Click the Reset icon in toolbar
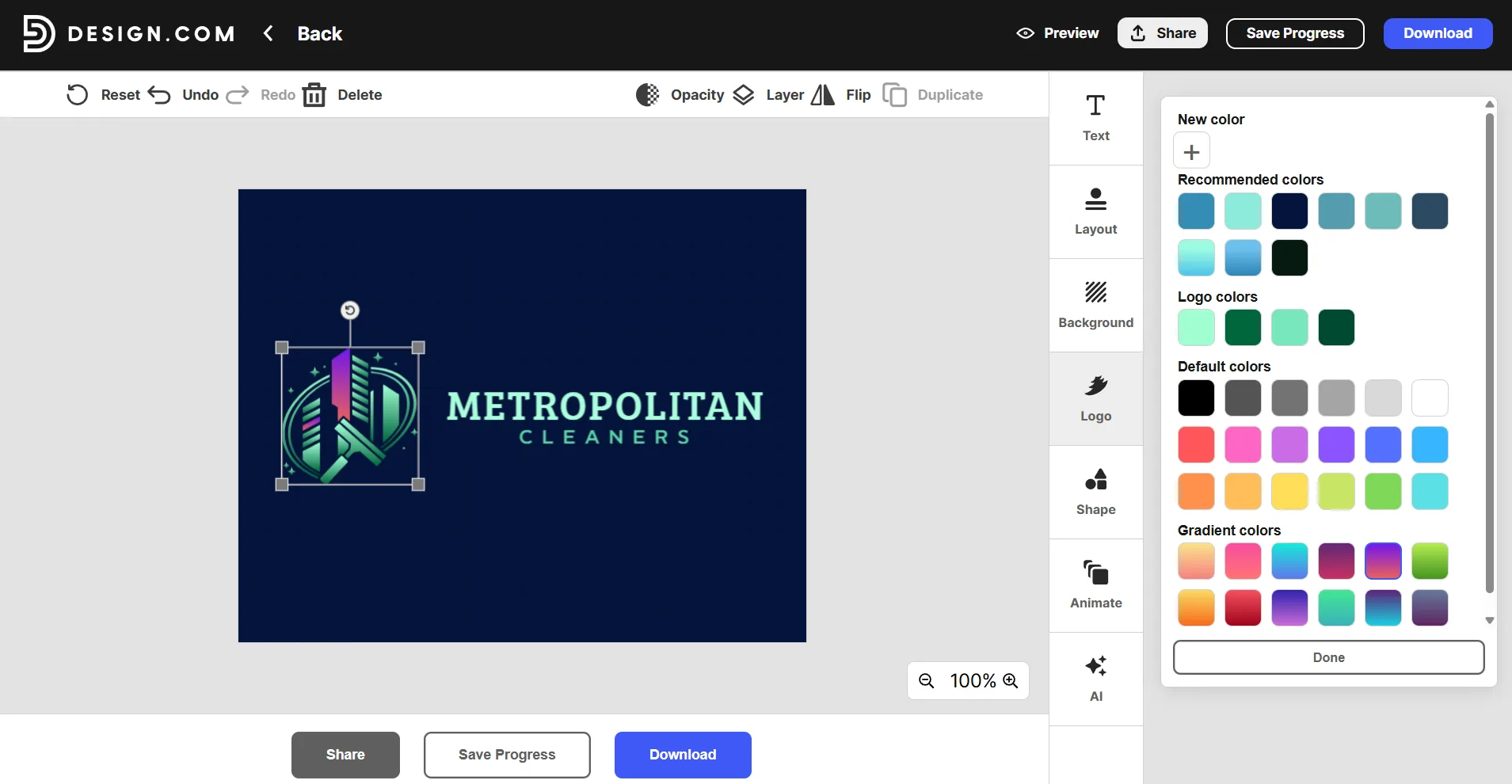1512x784 pixels. point(78,95)
